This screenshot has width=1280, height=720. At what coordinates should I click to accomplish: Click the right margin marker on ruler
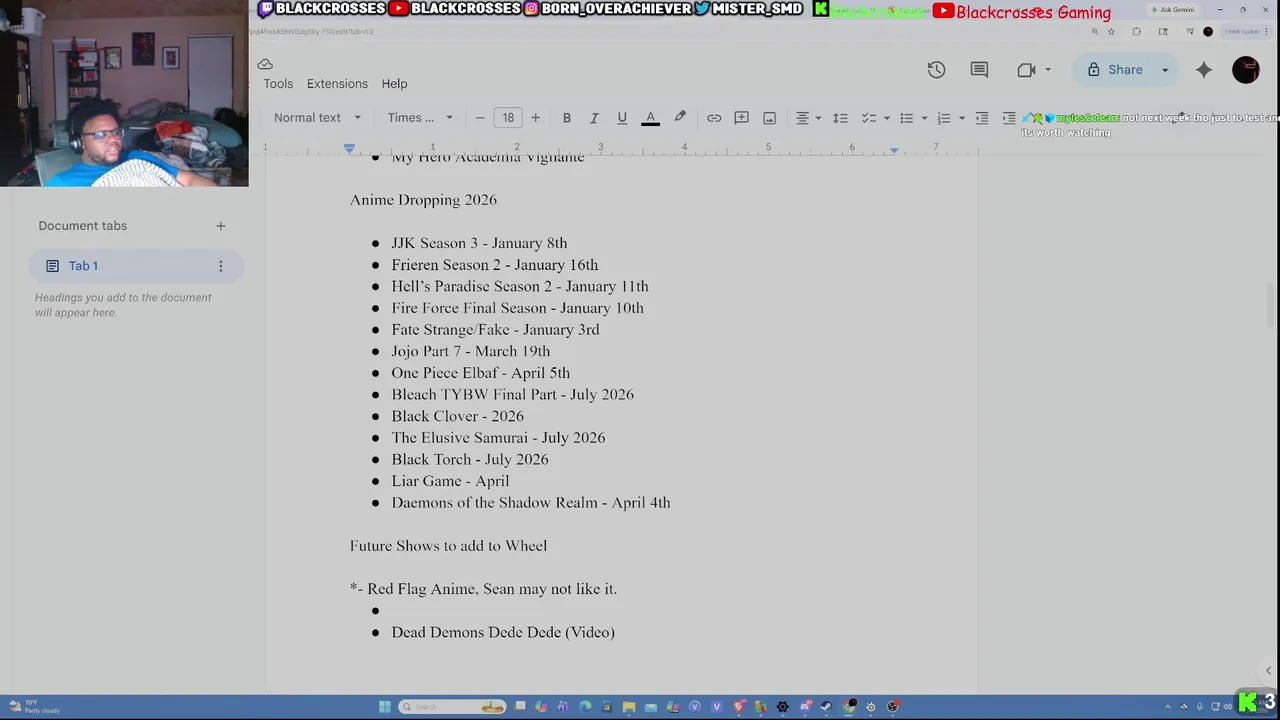(x=894, y=149)
